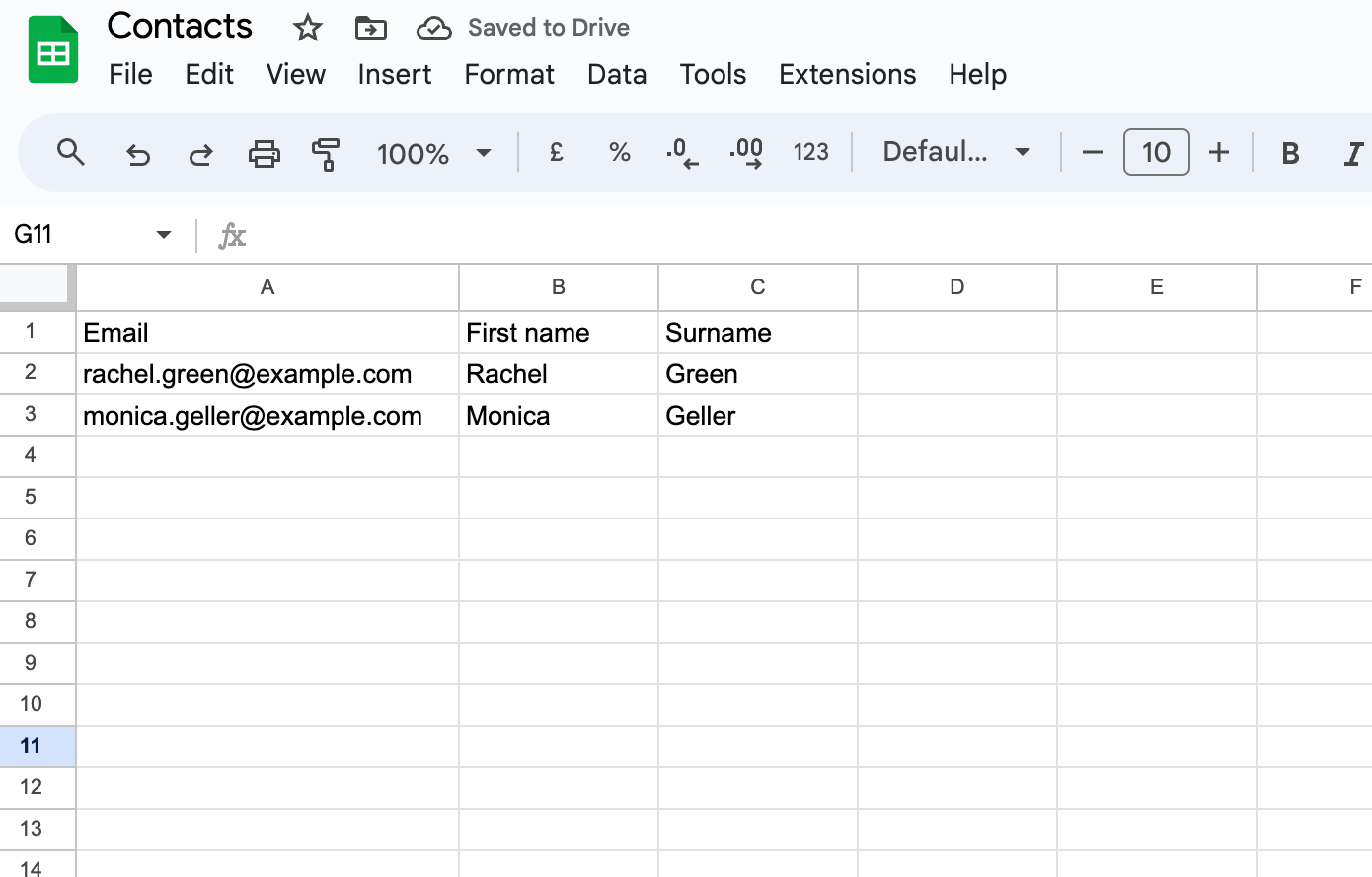Select column A header
This screenshot has width=1372, height=877.
(x=267, y=287)
